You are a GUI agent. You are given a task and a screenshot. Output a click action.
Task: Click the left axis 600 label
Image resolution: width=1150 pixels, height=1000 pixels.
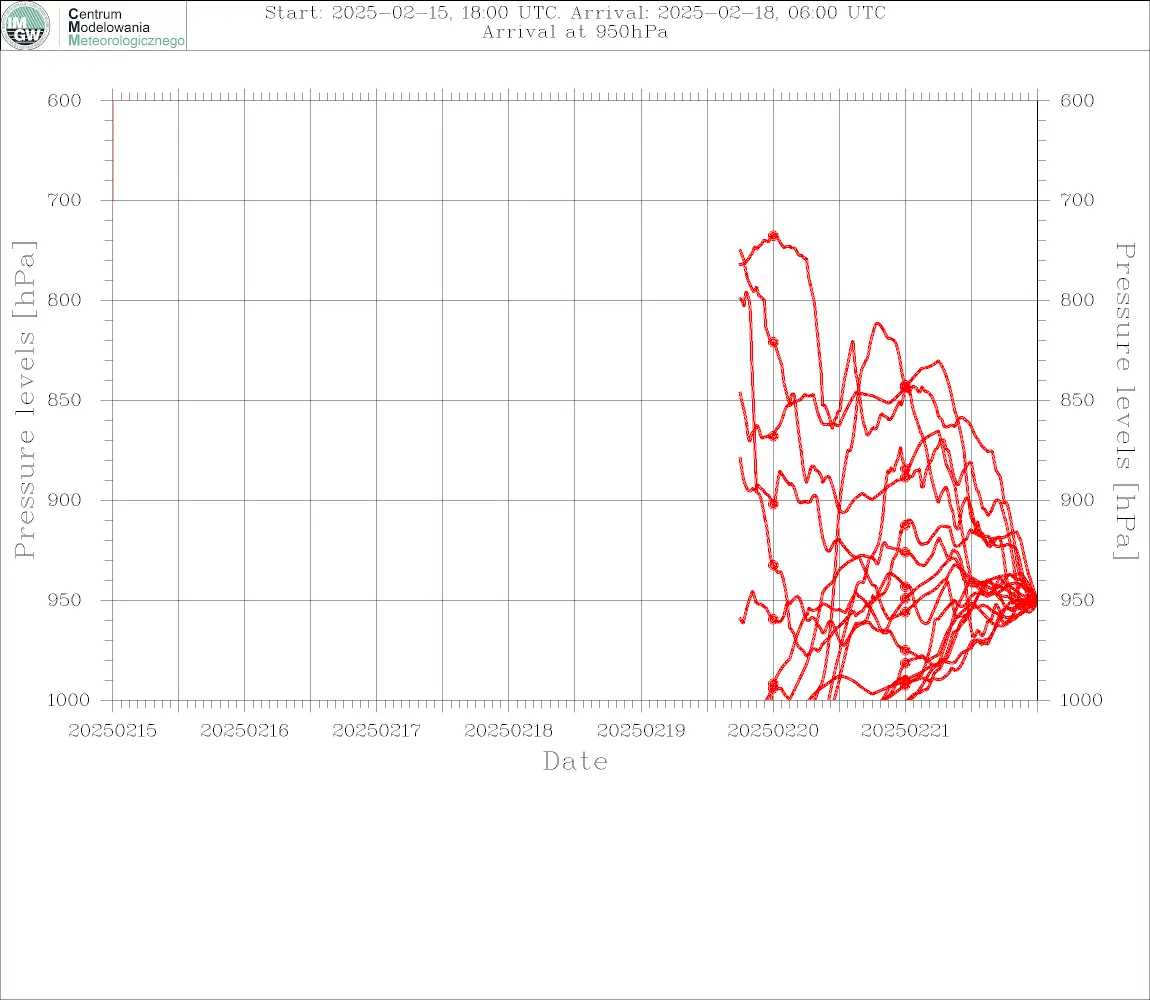point(65,101)
